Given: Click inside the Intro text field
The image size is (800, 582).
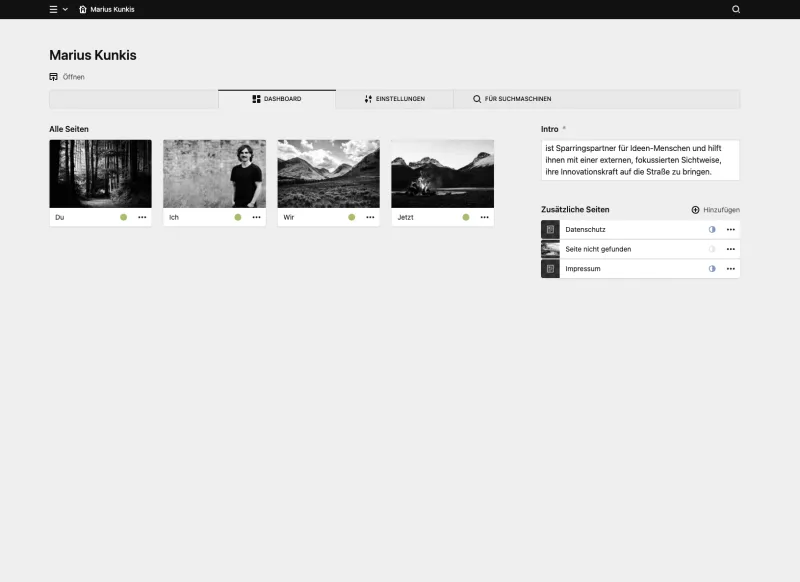Looking at the screenshot, I should coord(639,161).
